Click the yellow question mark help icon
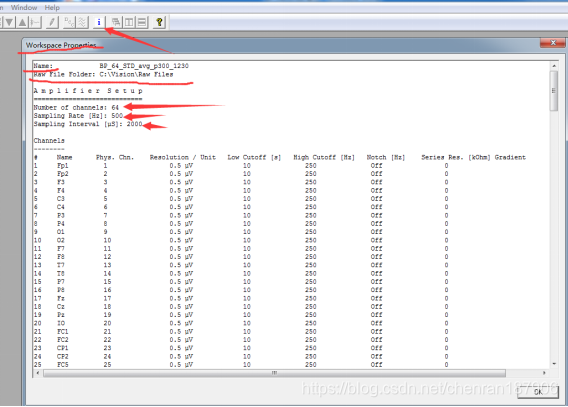 159,22
